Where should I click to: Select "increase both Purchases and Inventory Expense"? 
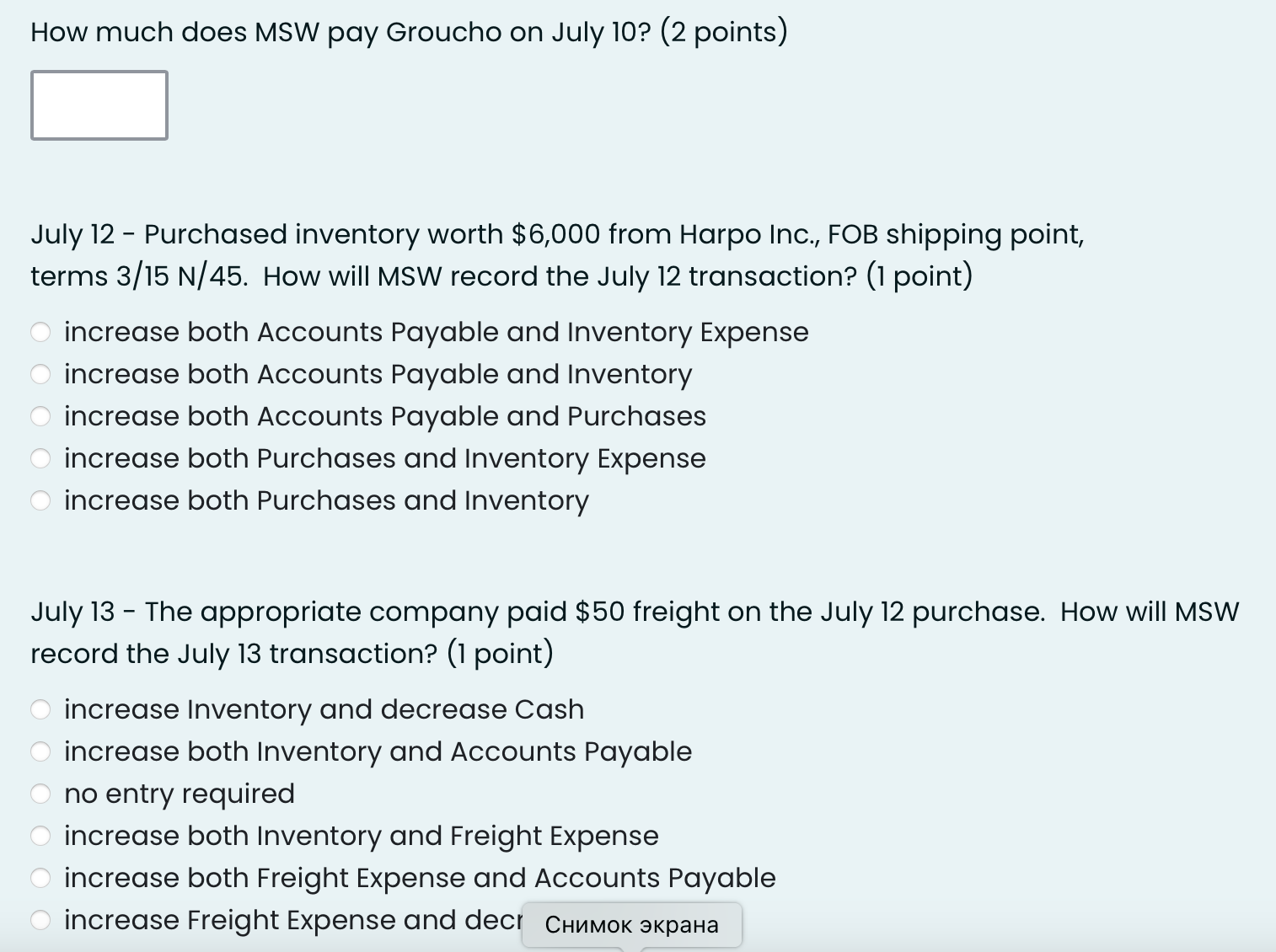point(40,457)
